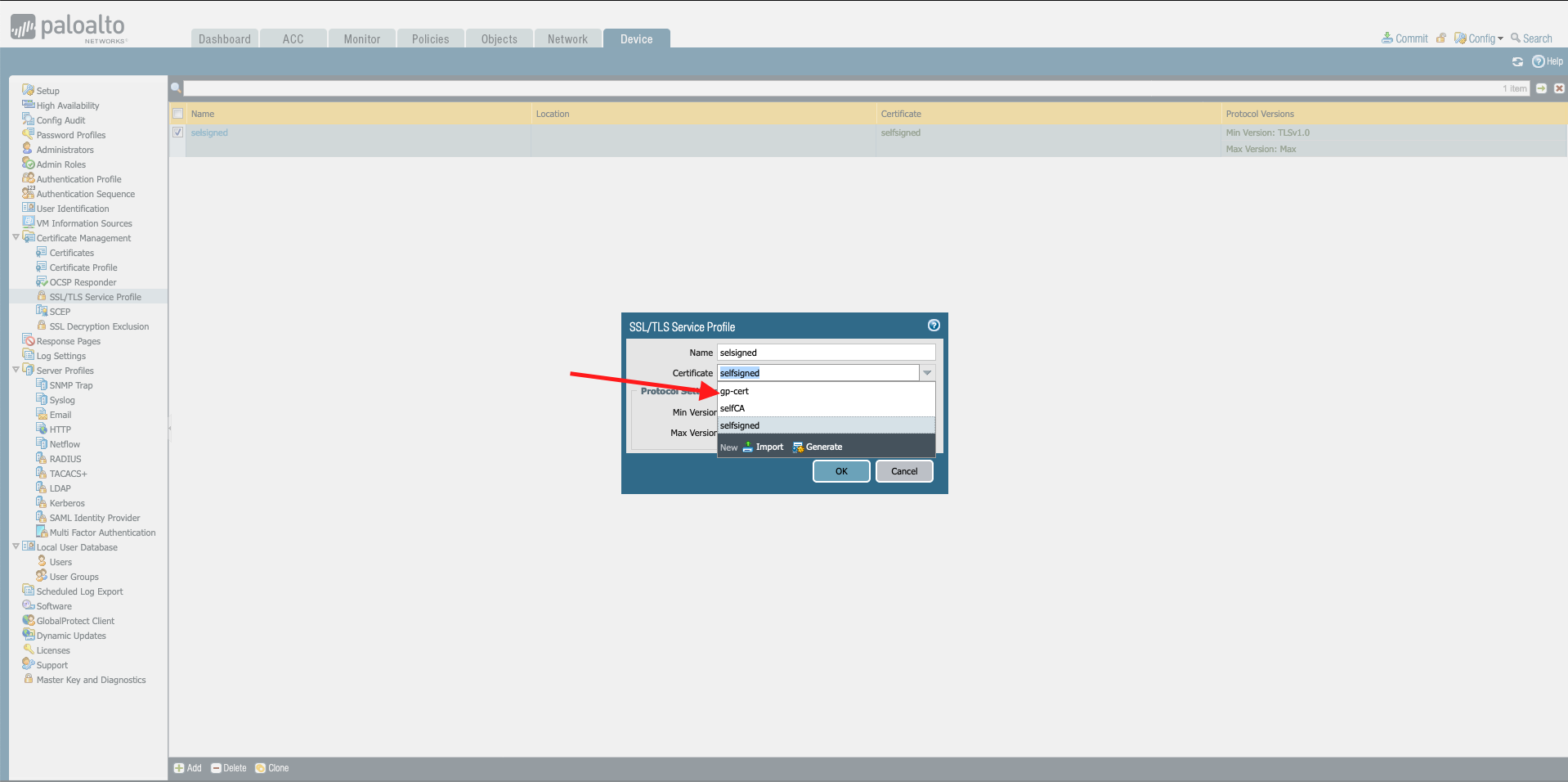The height and width of the screenshot is (782, 1568).
Task: Open the selsigned profile link in table
Action: pos(209,133)
